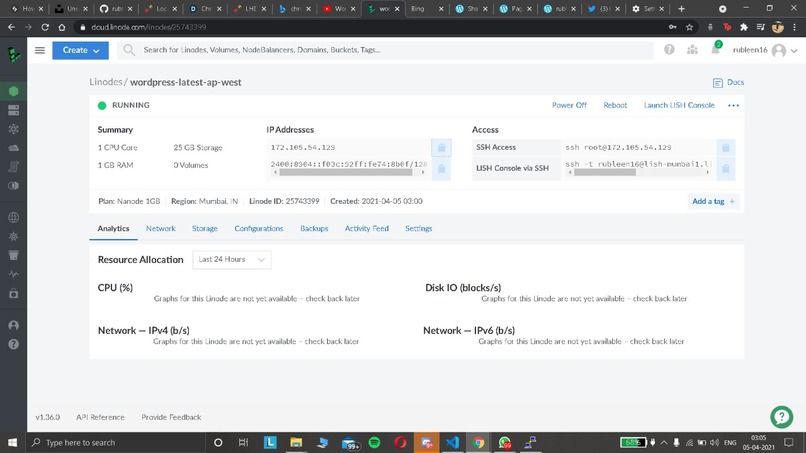The image size is (806, 453).
Task: Toggle the hamburger navigation menu
Action: (x=40, y=50)
